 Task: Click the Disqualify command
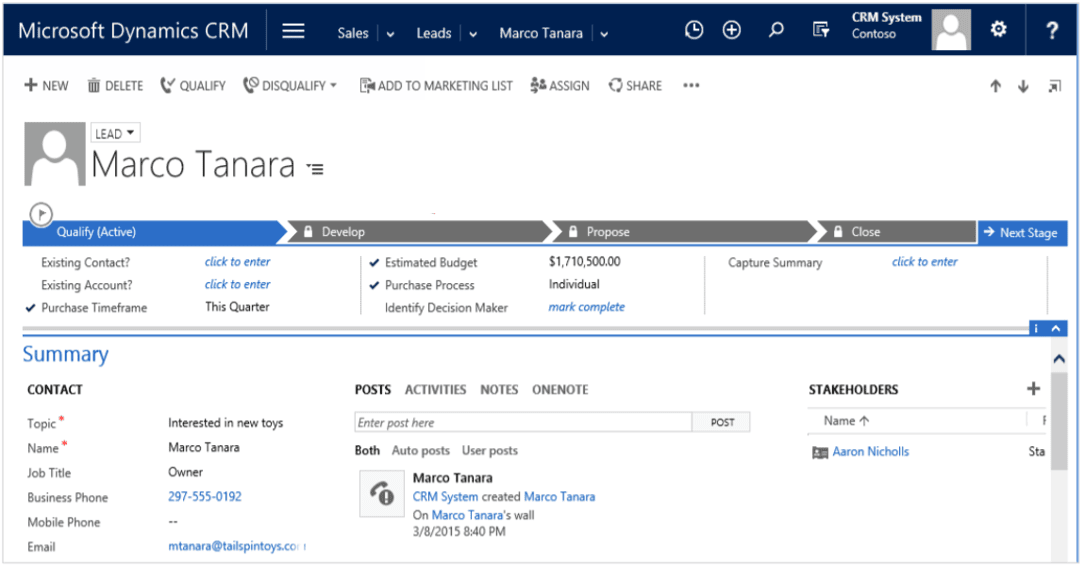(284, 85)
